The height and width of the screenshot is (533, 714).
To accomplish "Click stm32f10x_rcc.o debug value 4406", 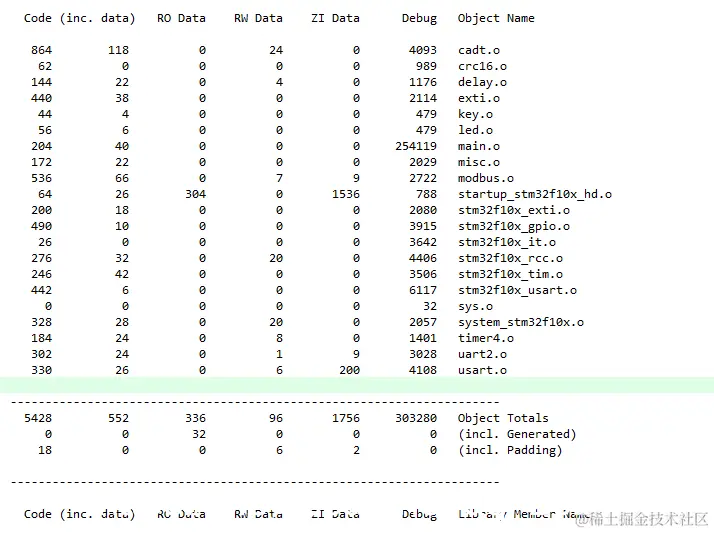I will coord(423,258).
